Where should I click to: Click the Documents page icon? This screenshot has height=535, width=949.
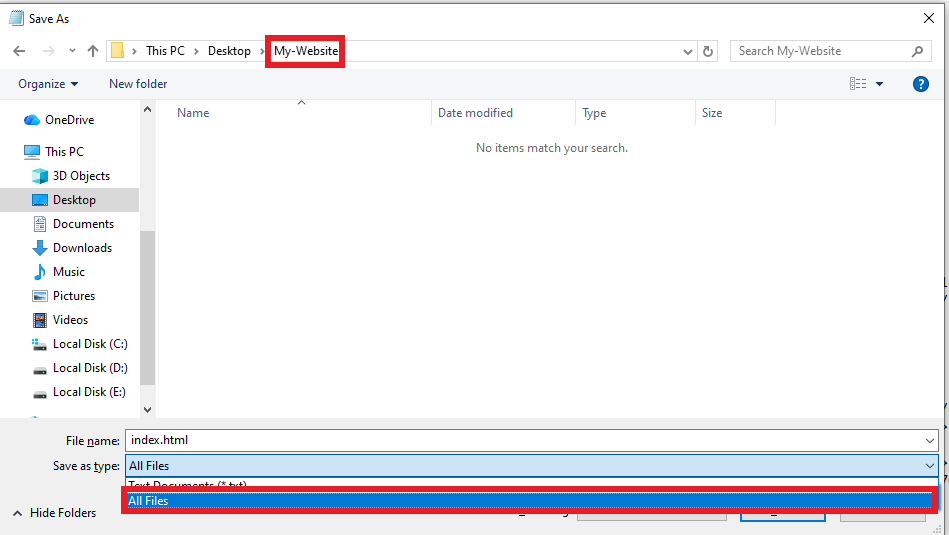coord(40,224)
